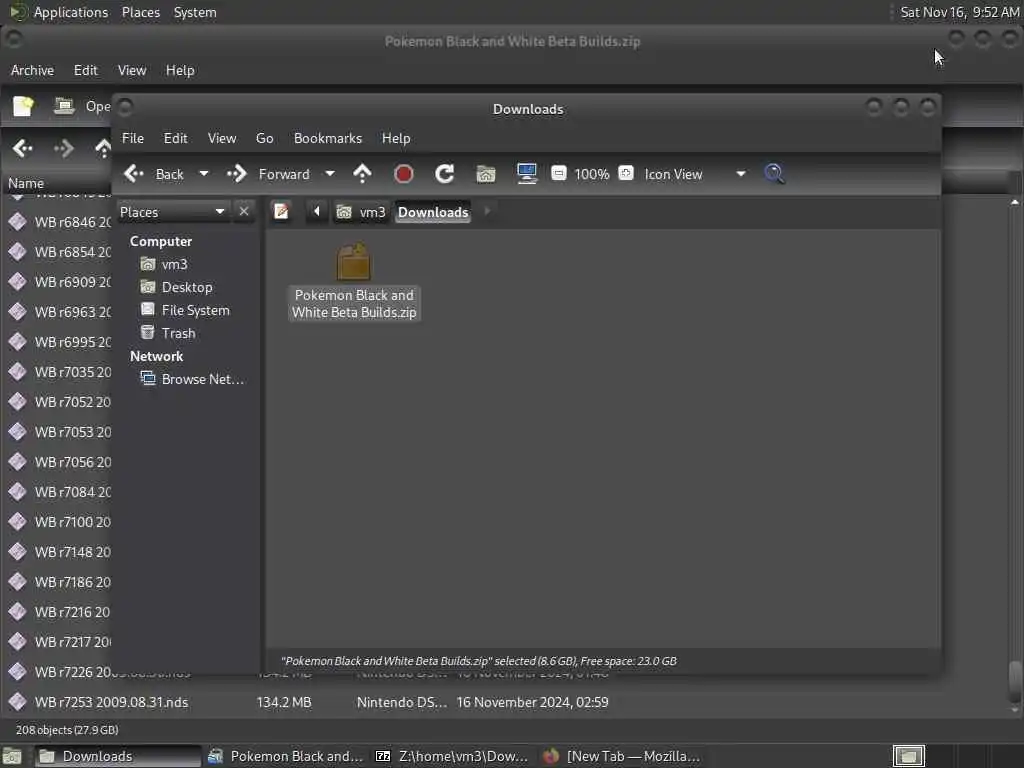Open the Go menu

pos(264,138)
